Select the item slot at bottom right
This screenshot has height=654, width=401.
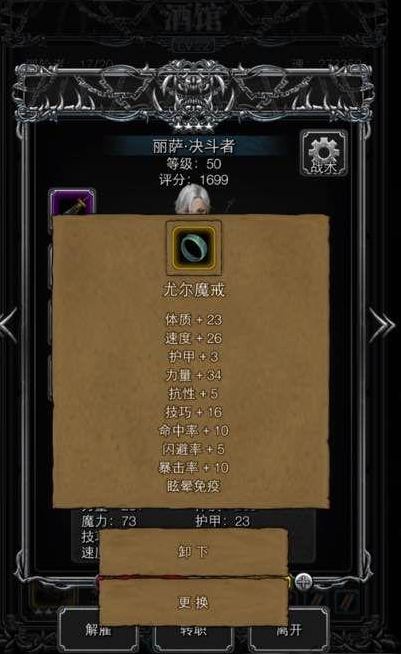[346, 601]
